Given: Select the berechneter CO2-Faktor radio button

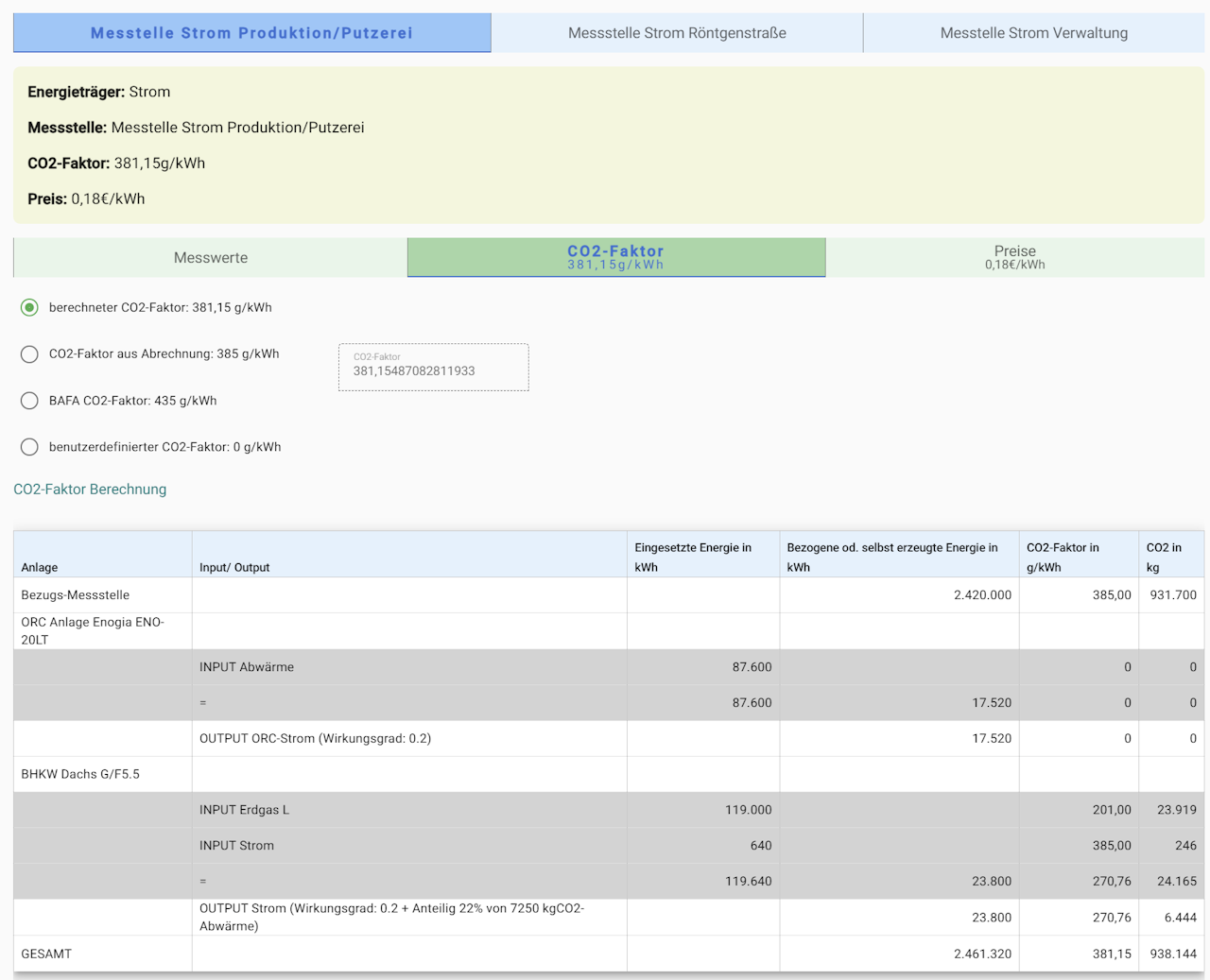Looking at the screenshot, I should (x=30, y=307).
